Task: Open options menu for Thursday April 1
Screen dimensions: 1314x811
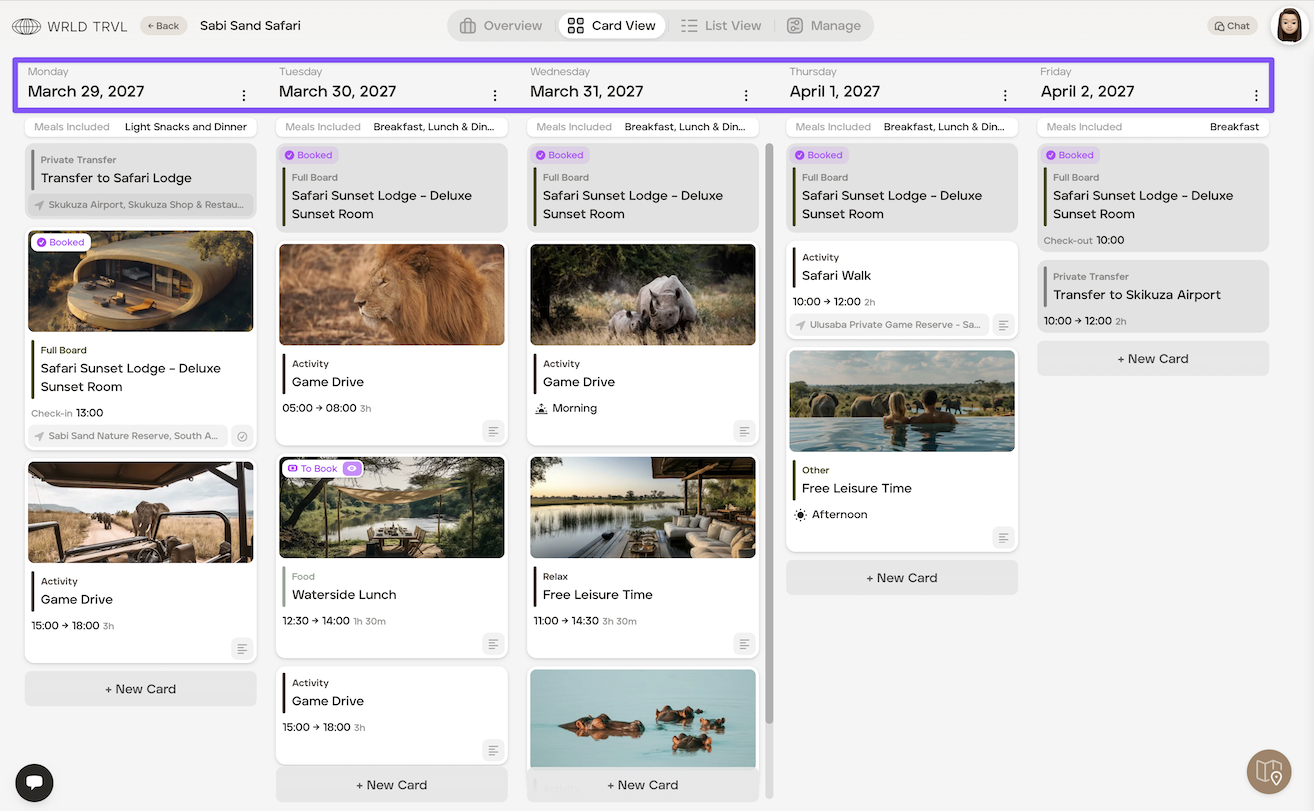Action: [1006, 96]
